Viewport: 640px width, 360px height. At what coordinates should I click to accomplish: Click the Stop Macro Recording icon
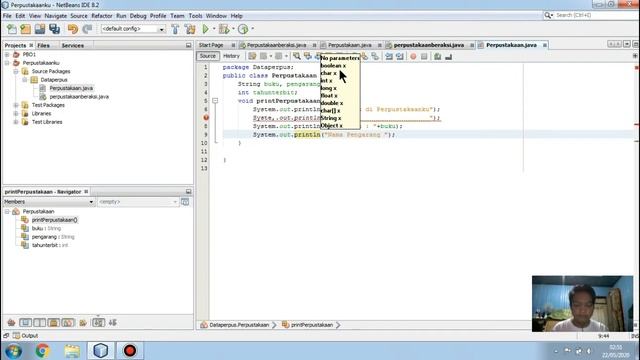coord(424,56)
